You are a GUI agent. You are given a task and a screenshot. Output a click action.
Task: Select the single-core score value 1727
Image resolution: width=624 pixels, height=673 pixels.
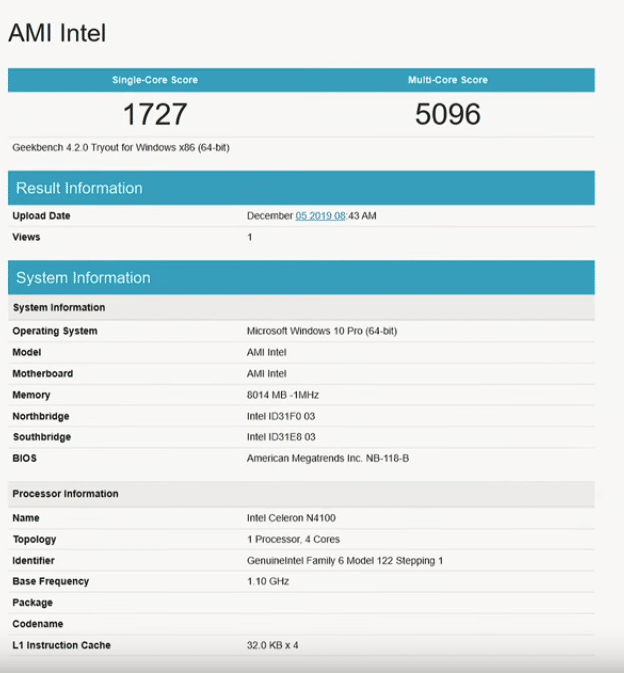click(x=155, y=114)
